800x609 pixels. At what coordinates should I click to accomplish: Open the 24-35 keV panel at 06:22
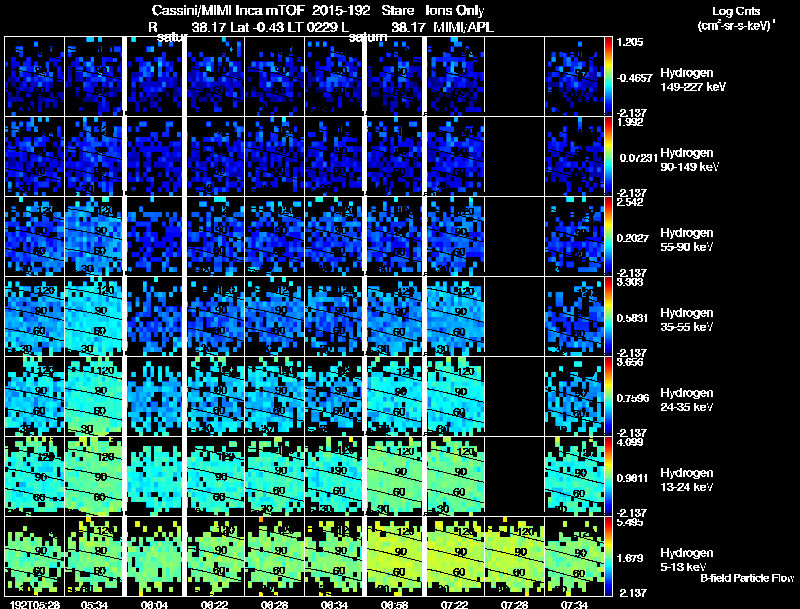(x=215, y=397)
